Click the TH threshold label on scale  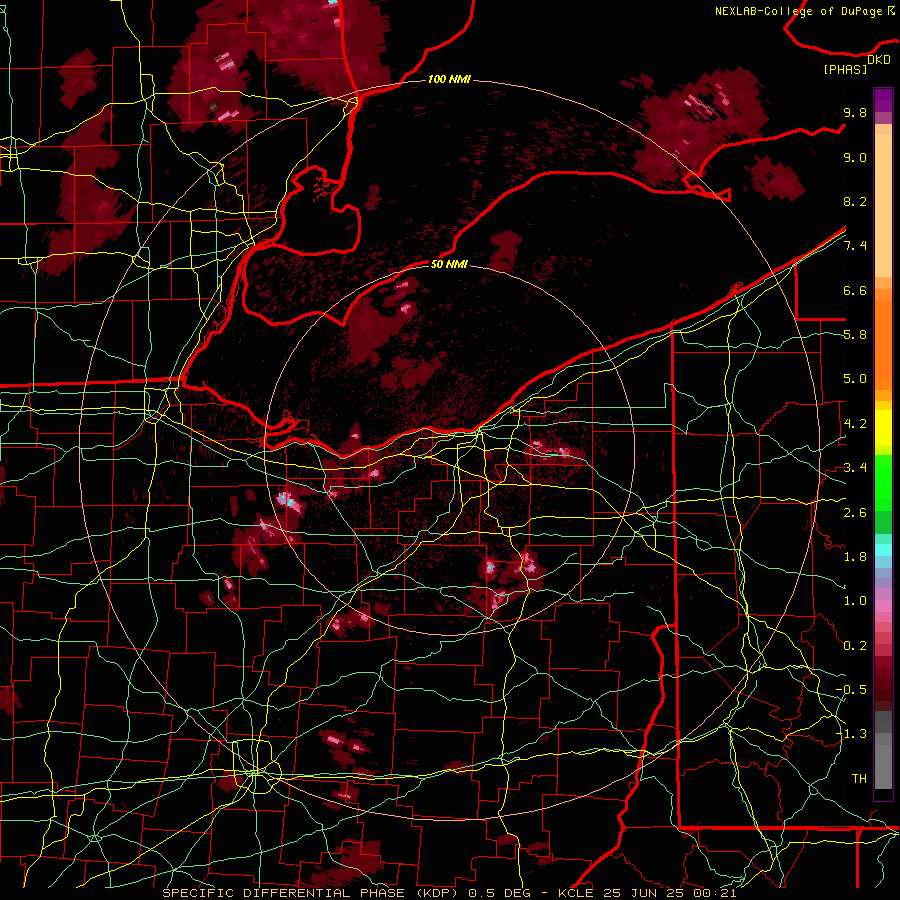[859, 779]
